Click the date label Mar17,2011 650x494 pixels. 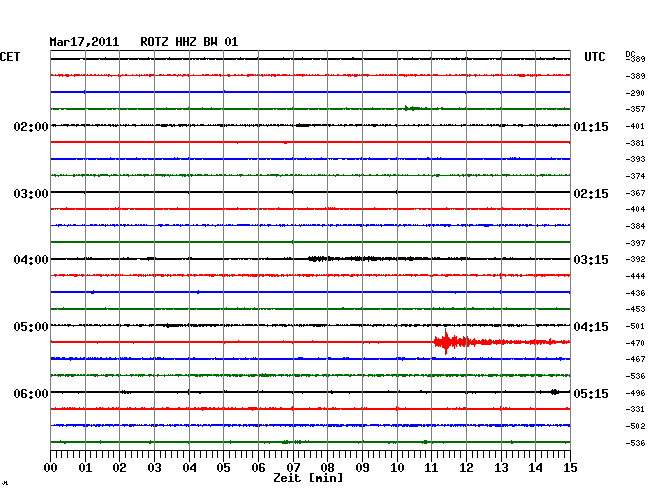coord(84,42)
